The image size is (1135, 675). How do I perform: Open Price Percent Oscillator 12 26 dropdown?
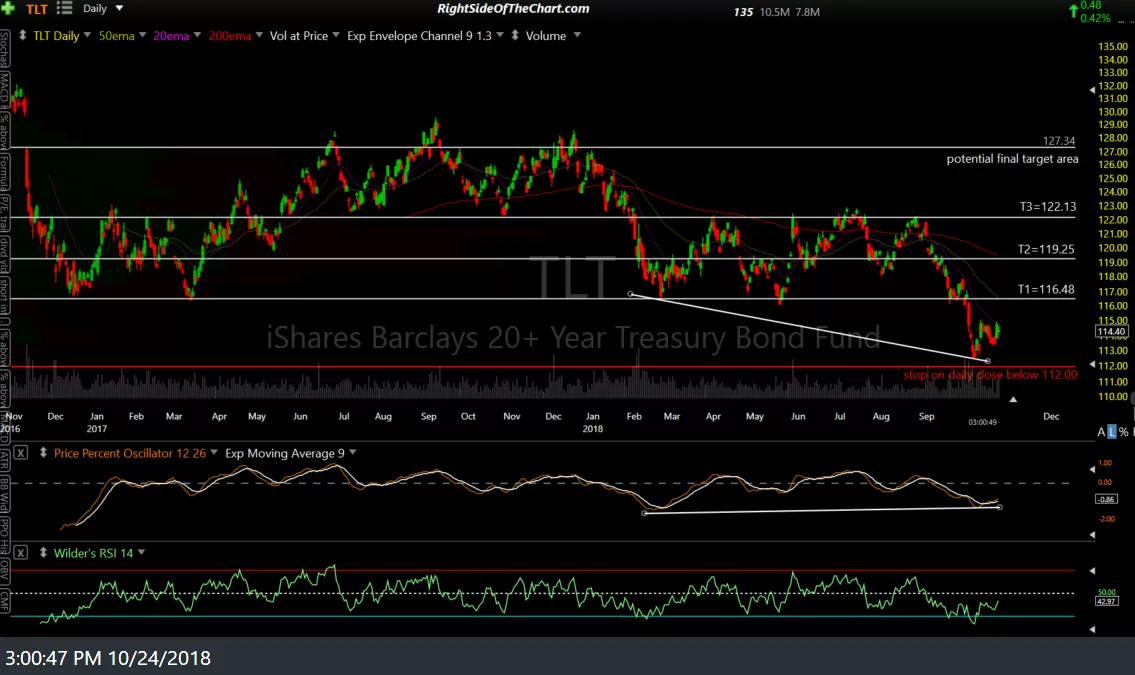(x=214, y=453)
